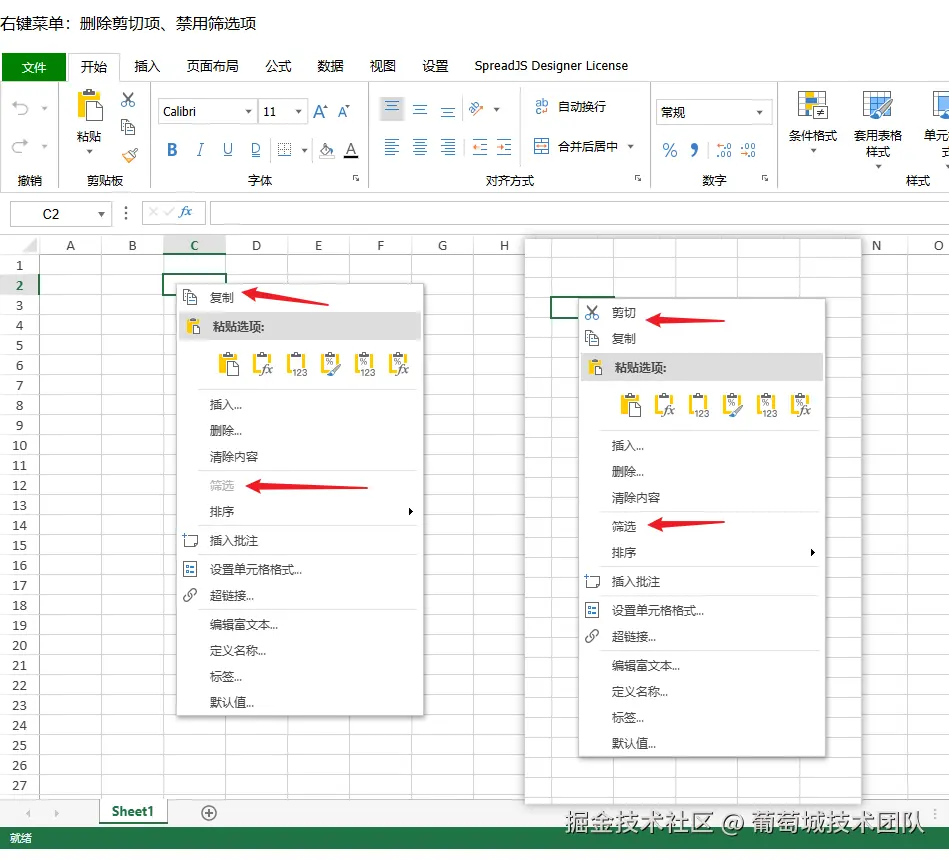Select the Format Painter brush icon
Screen dimensions: 949x860
coord(130,155)
